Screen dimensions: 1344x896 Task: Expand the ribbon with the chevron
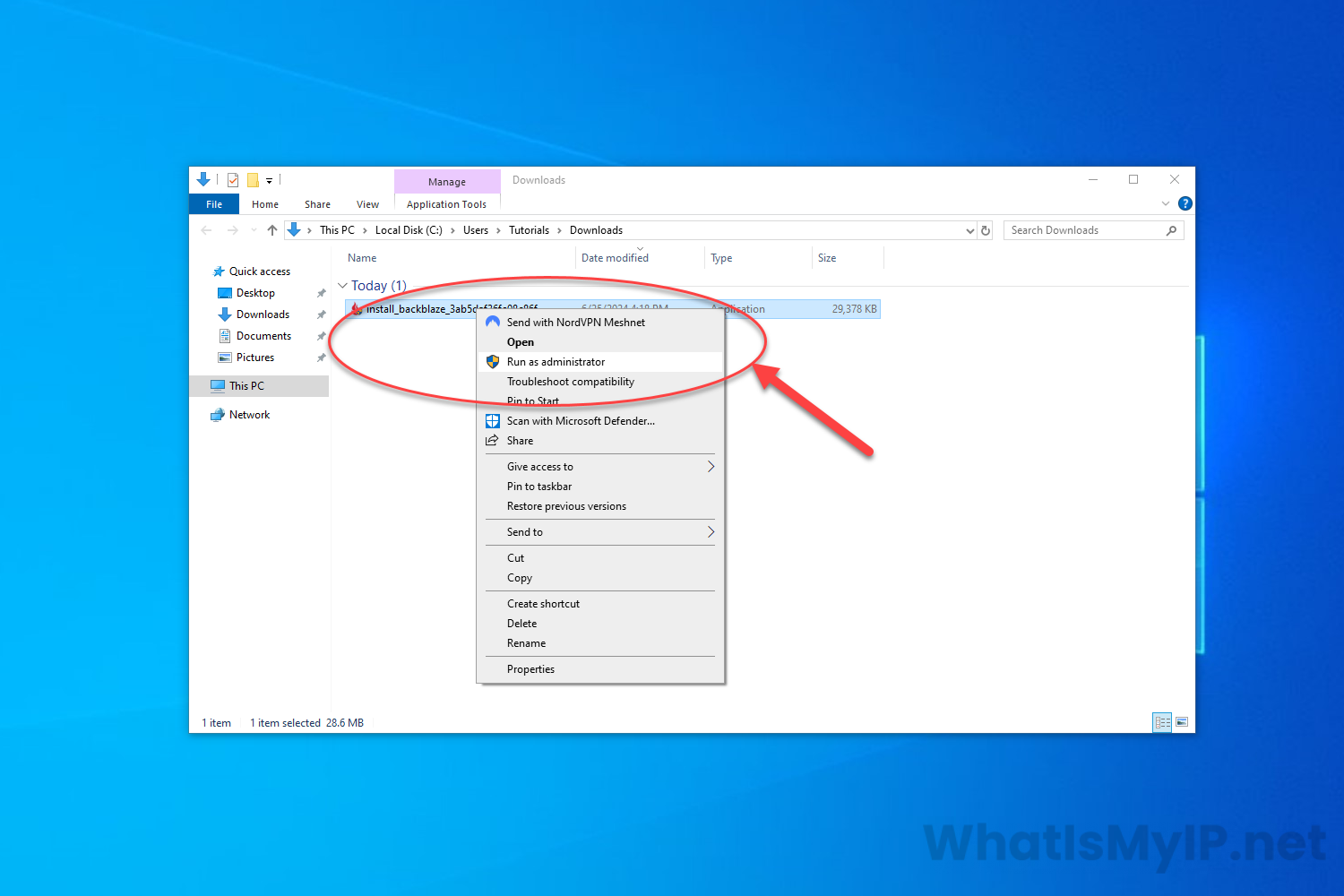click(x=1166, y=203)
